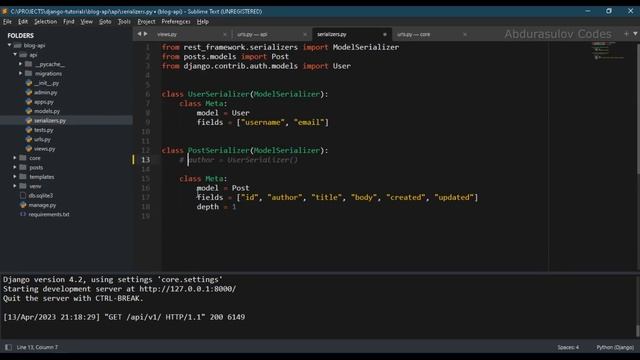This screenshot has height=360, width=640.
Task: Expand the migrations folder
Action: (20, 73)
